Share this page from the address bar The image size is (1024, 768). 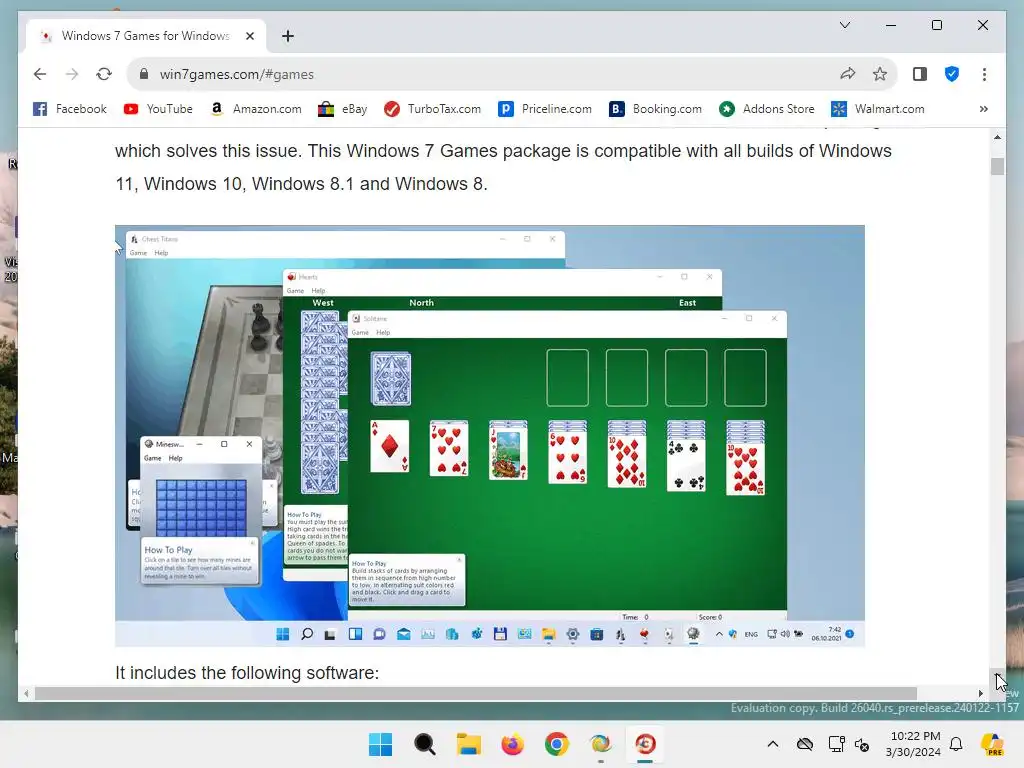848,74
